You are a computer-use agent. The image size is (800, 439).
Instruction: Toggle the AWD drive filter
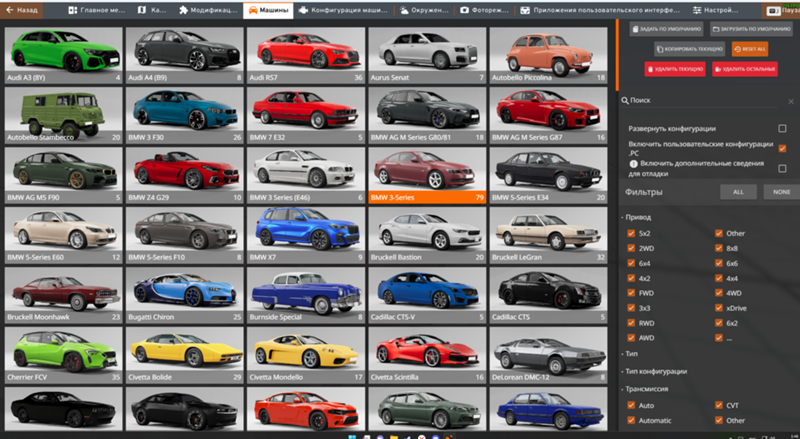631,337
